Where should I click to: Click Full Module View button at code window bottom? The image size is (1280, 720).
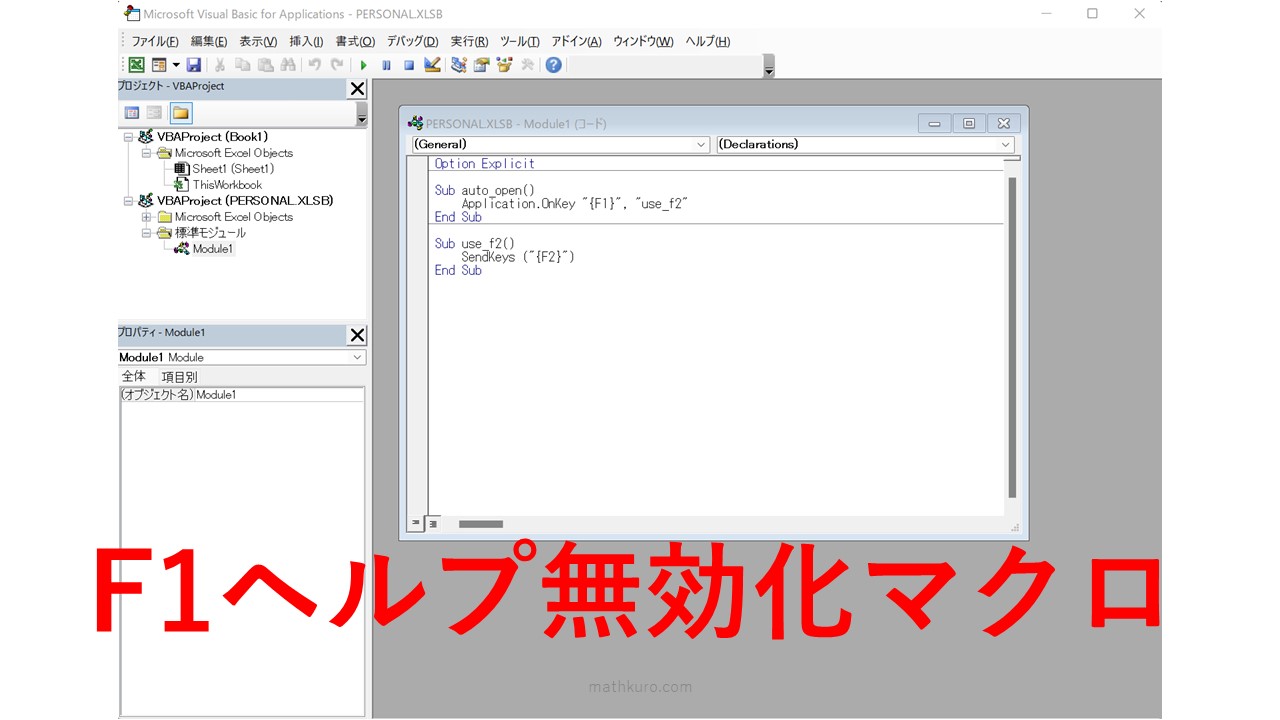tap(433, 523)
